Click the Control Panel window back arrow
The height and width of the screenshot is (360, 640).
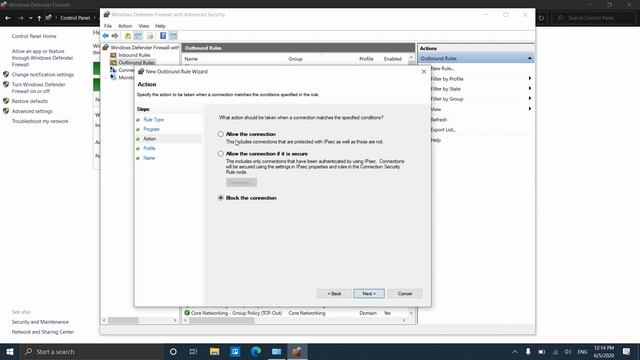click(x=8, y=18)
